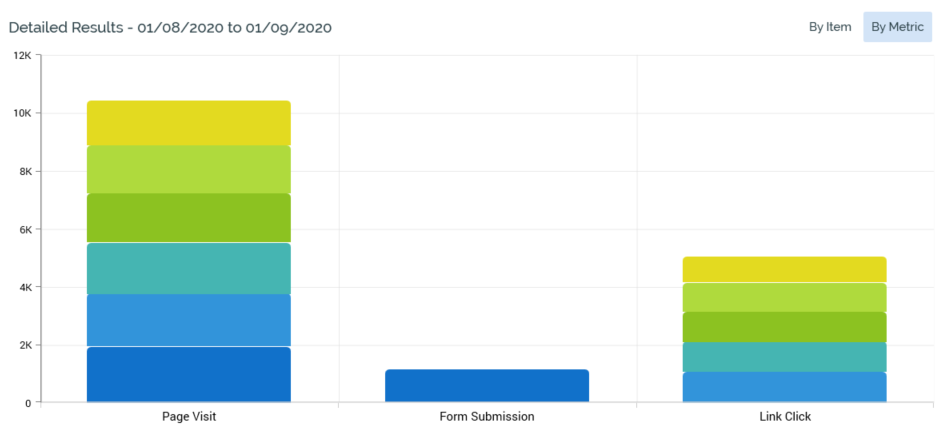Click the Detailed Results date range title

(170, 27)
